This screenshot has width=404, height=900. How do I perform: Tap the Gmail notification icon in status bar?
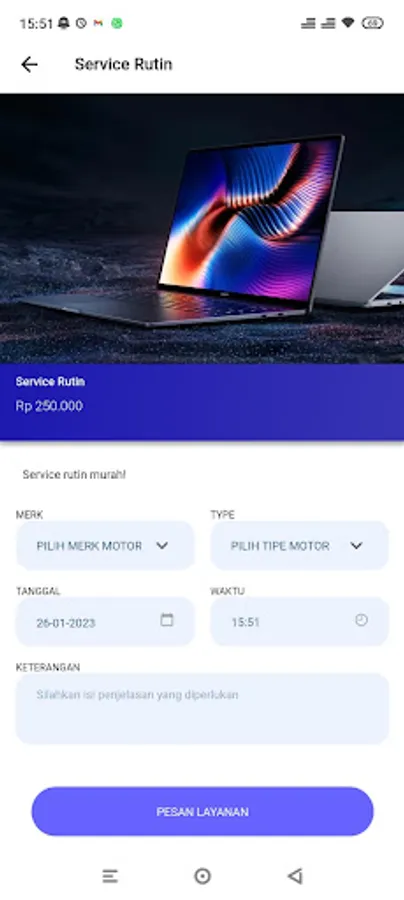pos(98,24)
